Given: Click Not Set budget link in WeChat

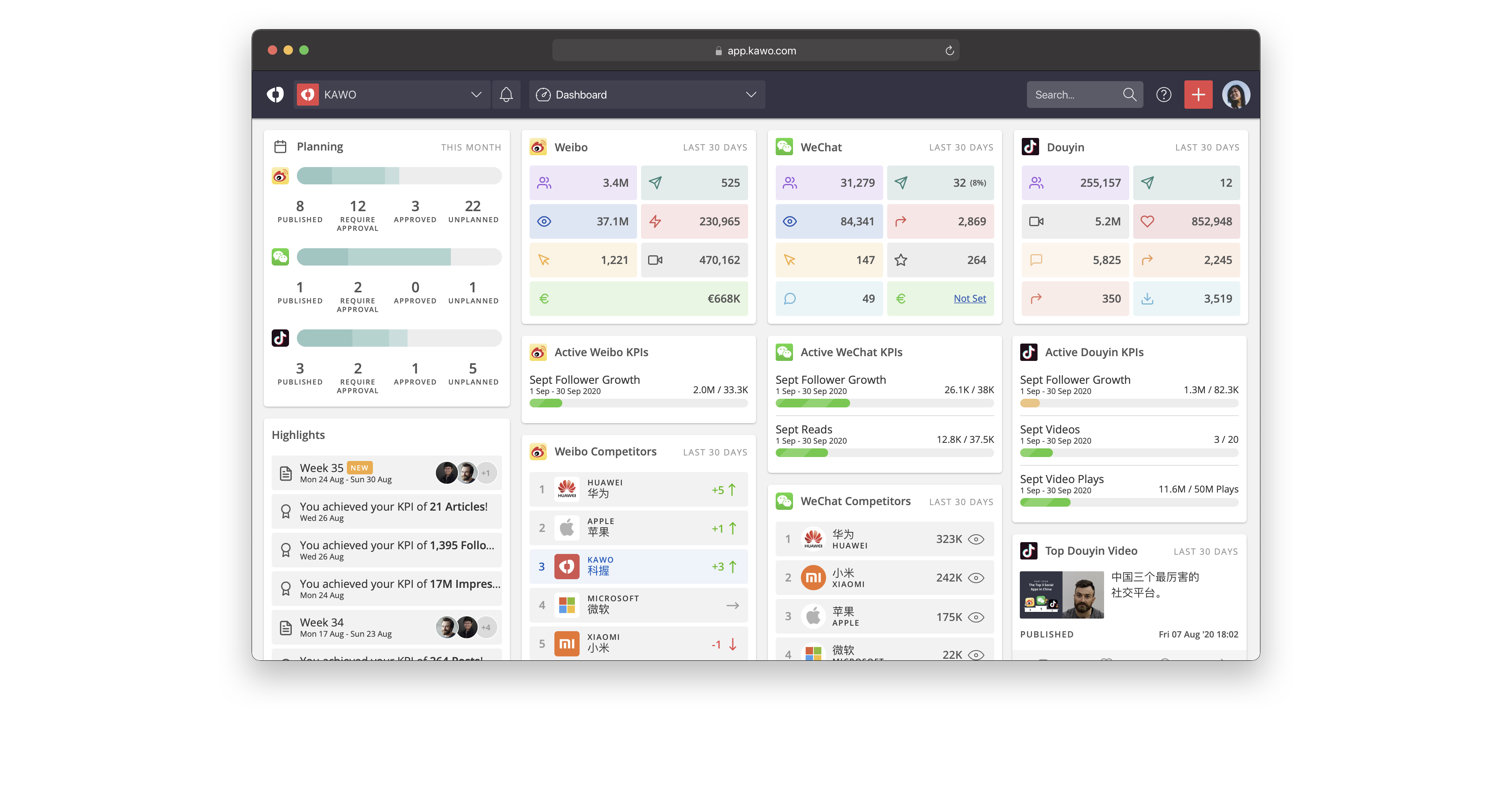Looking at the screenshot, I should tap(967, 298).
